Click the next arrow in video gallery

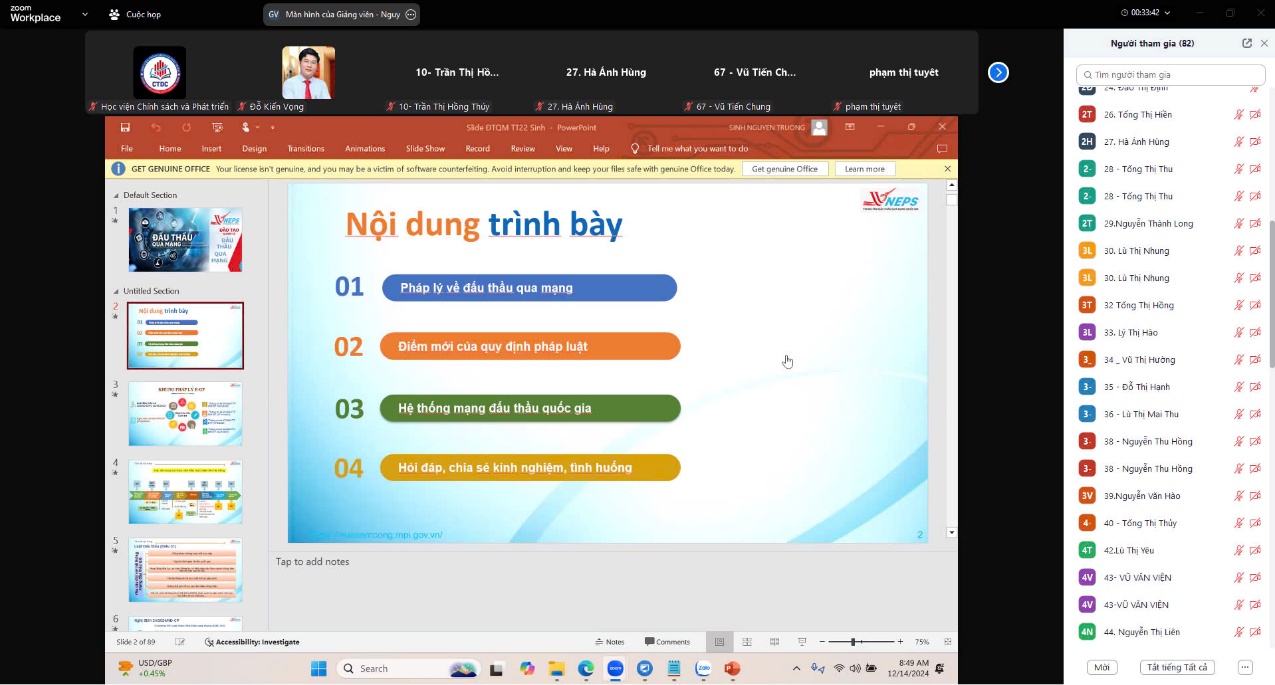998,72
